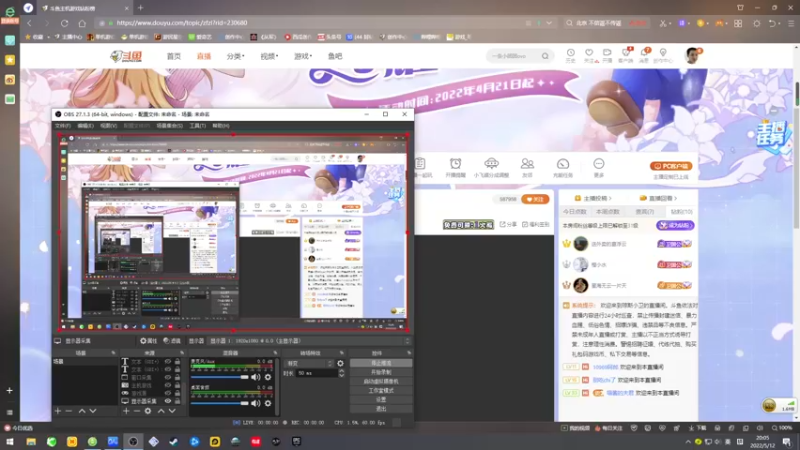Adjust 麦克风/Aux volume slider
800x450 pixels.
click(219, 377)
